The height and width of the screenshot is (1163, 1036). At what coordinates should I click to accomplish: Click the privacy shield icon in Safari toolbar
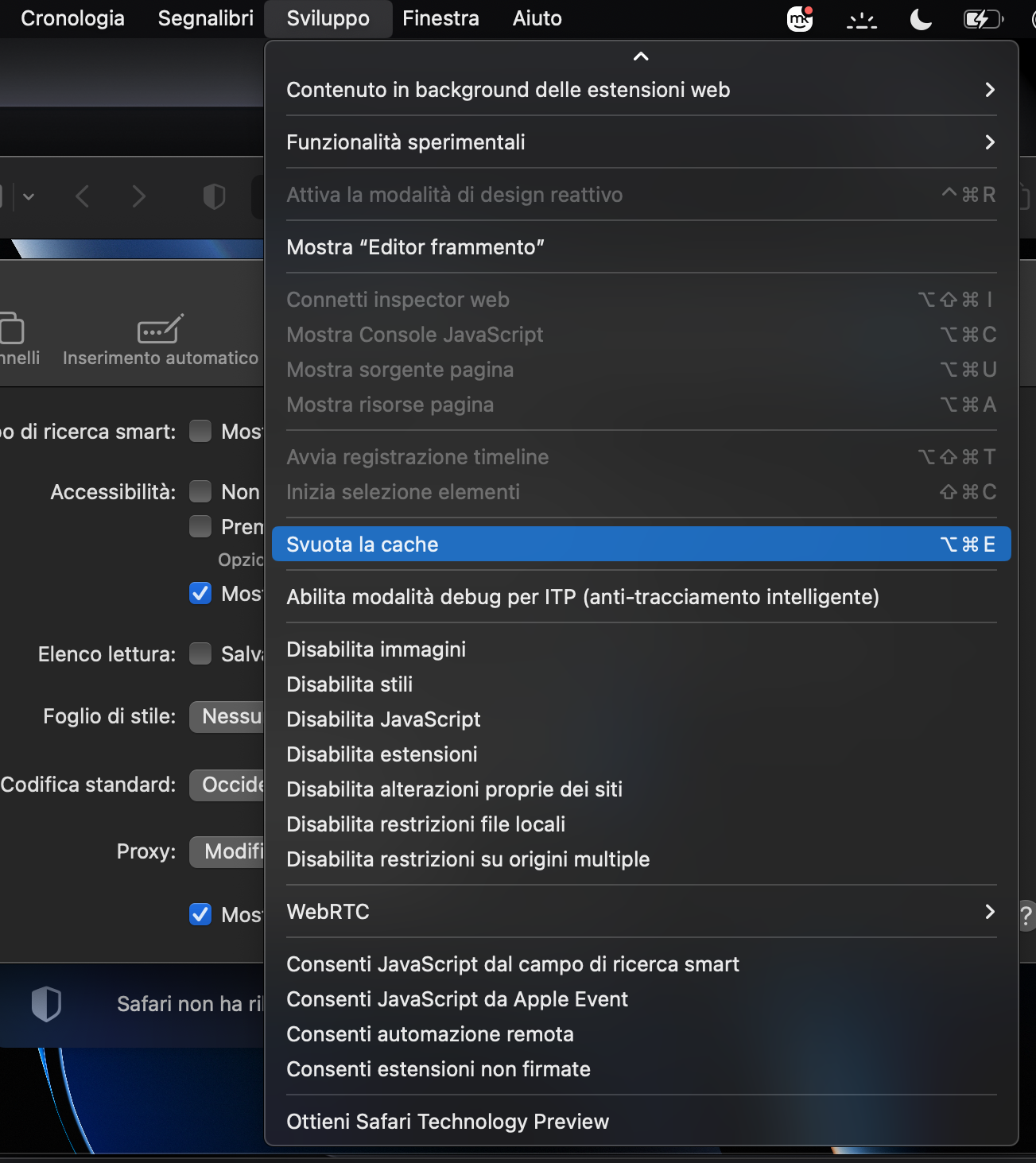tap(213, 196)
